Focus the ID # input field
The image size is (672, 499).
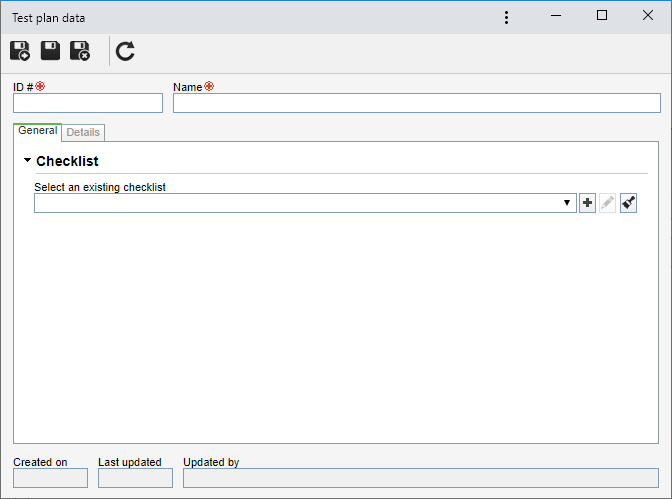coord(88,103)
